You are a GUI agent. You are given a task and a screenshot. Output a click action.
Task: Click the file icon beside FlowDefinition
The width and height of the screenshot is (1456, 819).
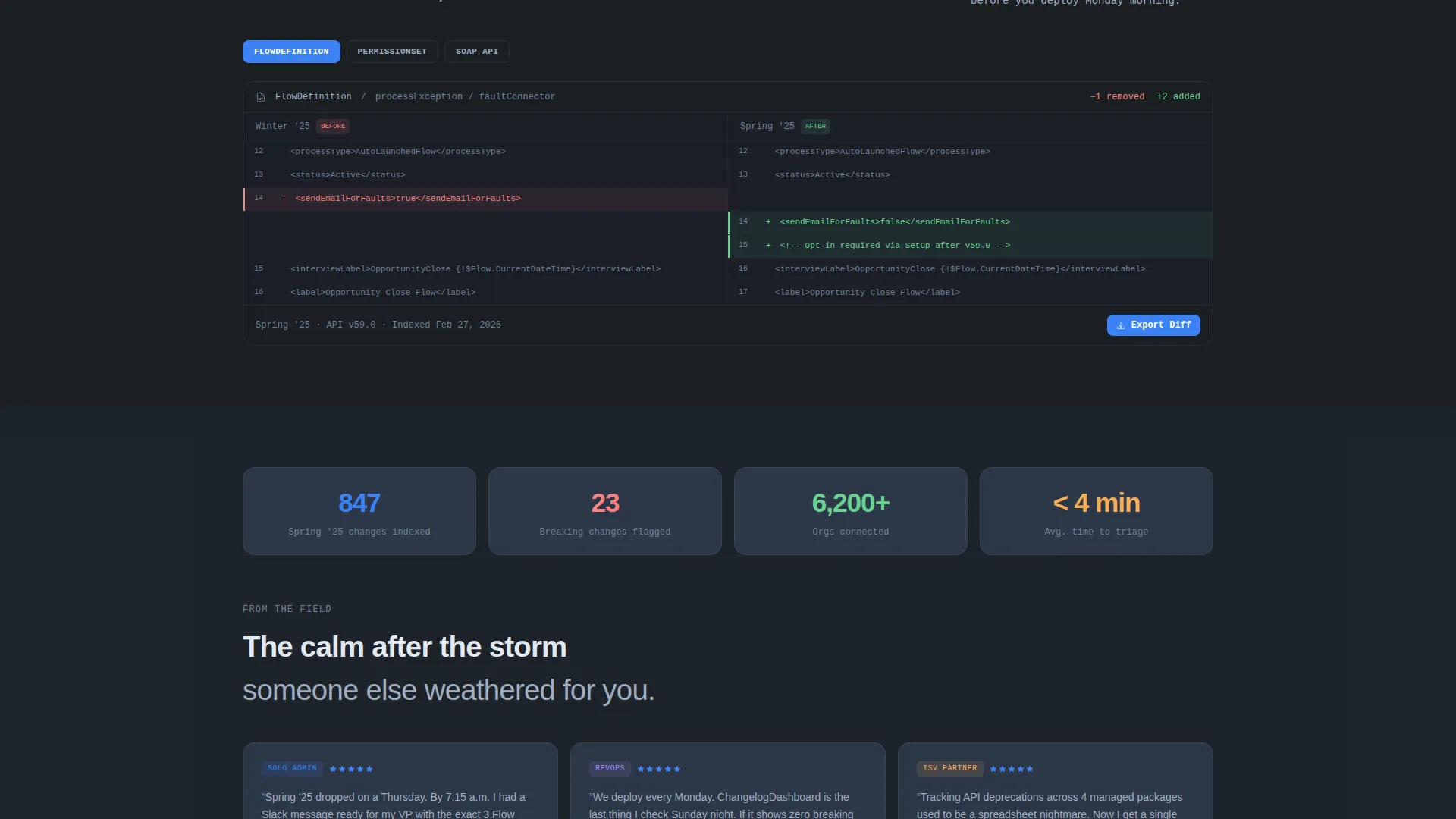click(x=261, y=97)
